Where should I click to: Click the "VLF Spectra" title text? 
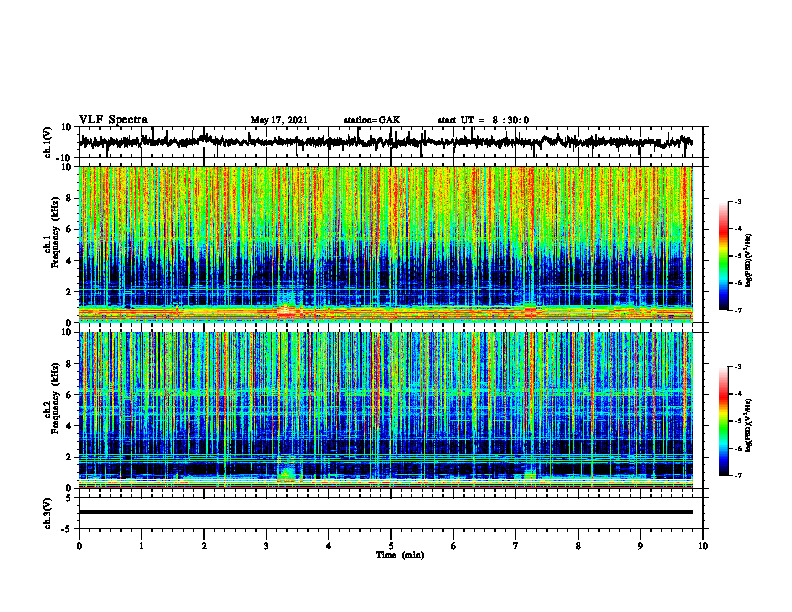pyautogui.click(x=113, y=119)
